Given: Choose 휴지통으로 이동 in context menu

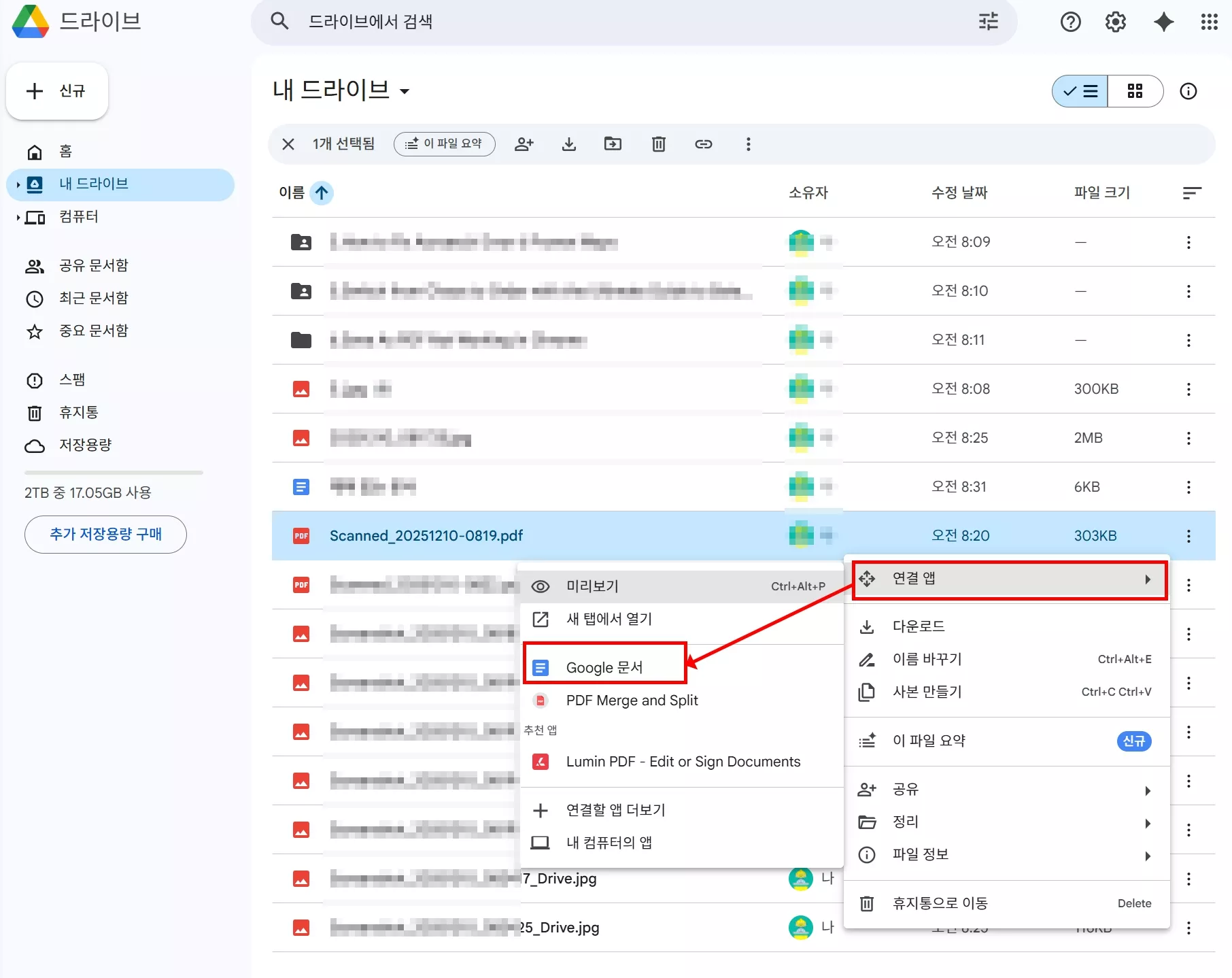Looking at the screenshot, I should [941, 903].
